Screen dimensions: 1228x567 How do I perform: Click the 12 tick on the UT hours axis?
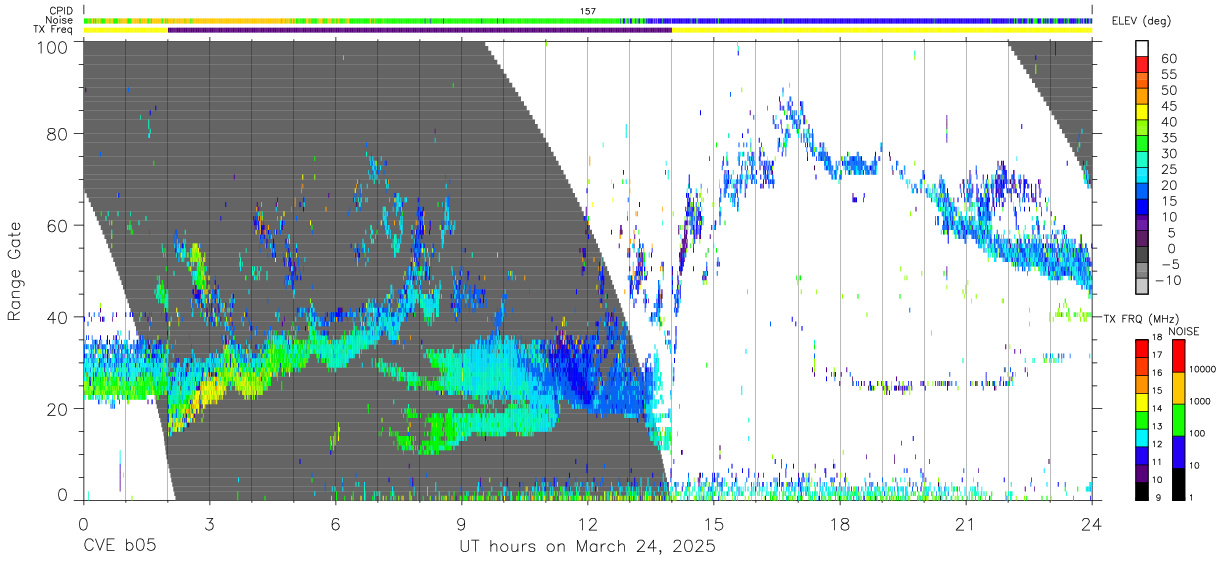coord(587,524)
